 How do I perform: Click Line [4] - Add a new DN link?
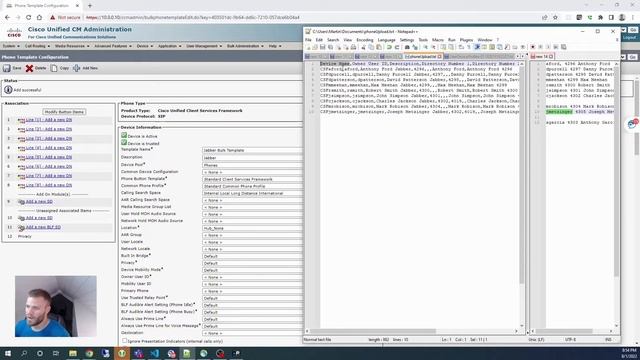coord(49,148)
